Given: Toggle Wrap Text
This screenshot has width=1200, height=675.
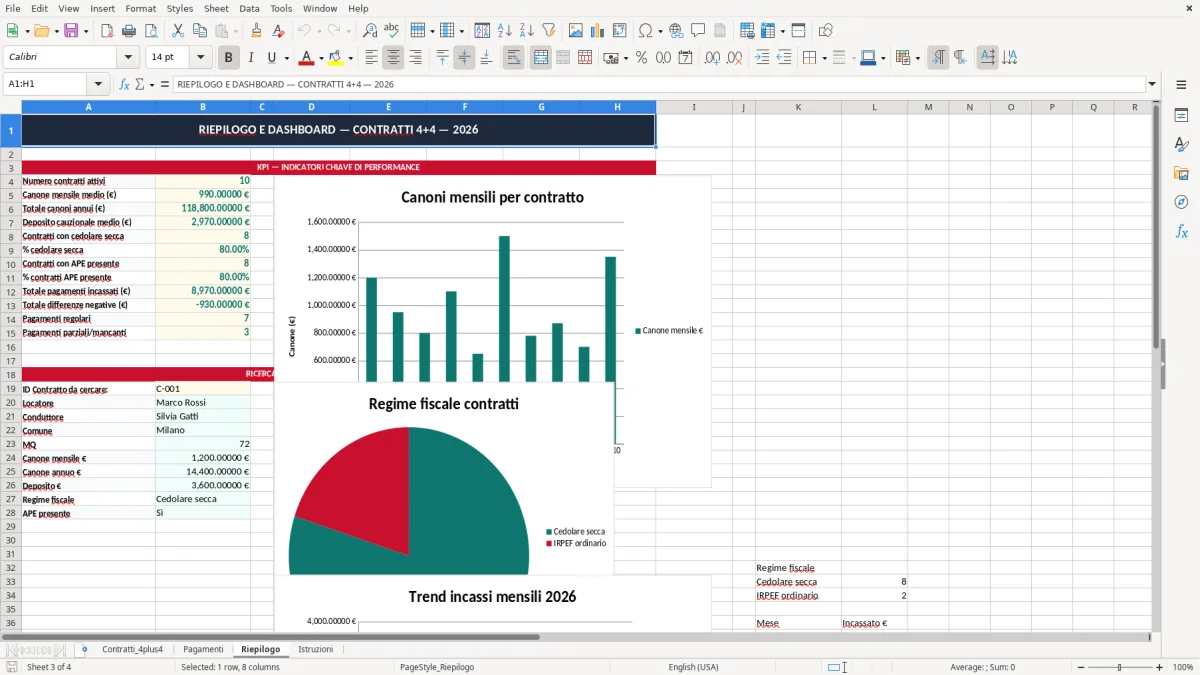Looking at the screenshot, I should [x=513, y=58].
